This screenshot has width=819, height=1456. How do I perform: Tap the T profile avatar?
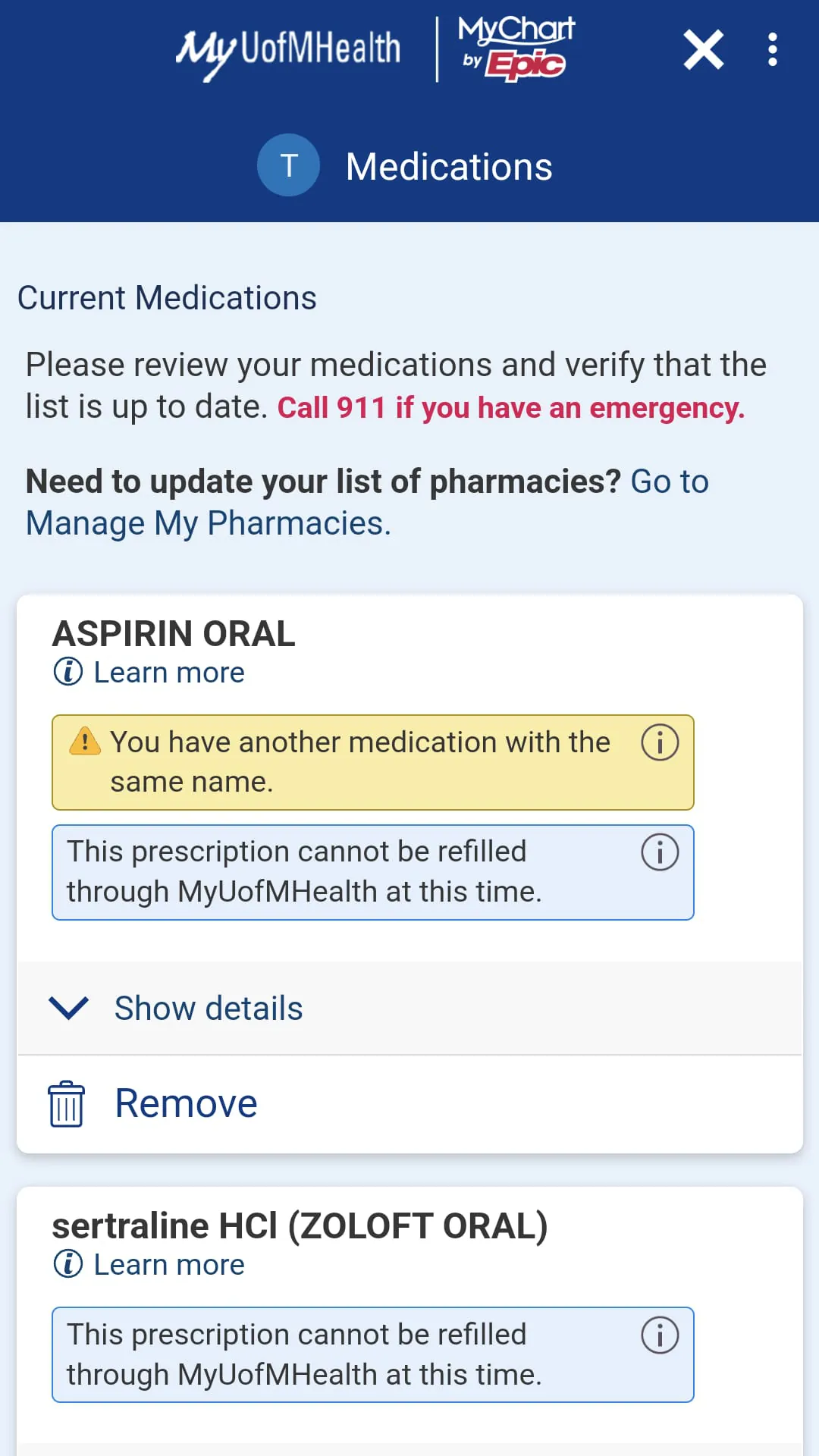[x=288, y=165]
